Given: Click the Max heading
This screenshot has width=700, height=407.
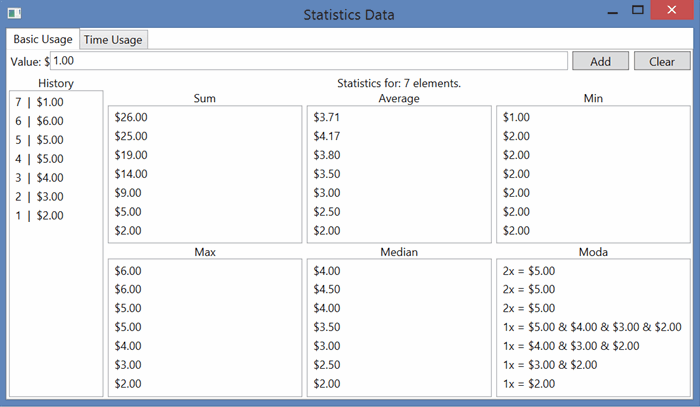Looking at the screenshot, I should [x=205, y=252].
